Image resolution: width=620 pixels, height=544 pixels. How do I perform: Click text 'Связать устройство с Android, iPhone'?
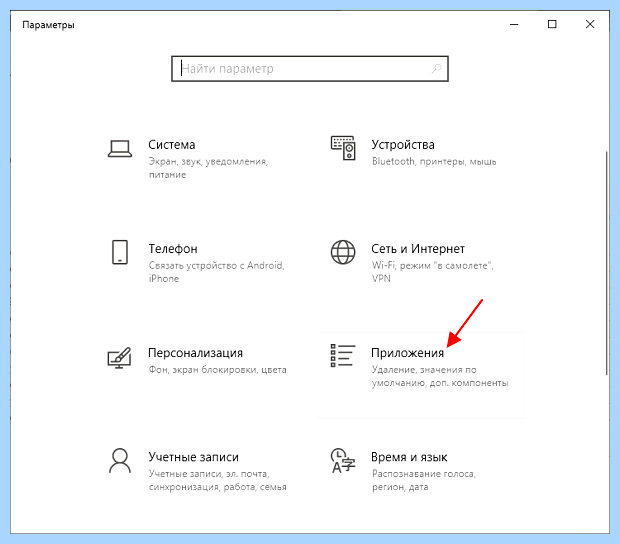[x=216, y=272]
